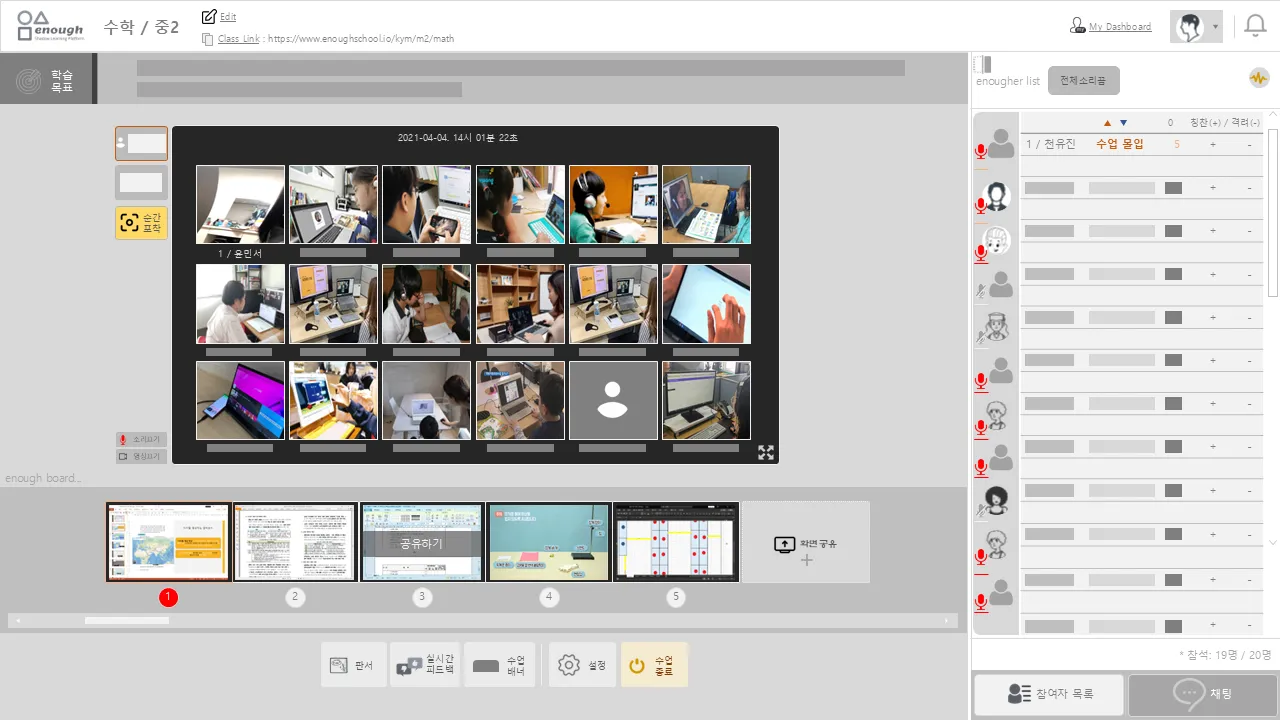Viewport: 1280px width, 720px height.
Task: Open the profile avatar dropdown
Action: click(1196, 27)
